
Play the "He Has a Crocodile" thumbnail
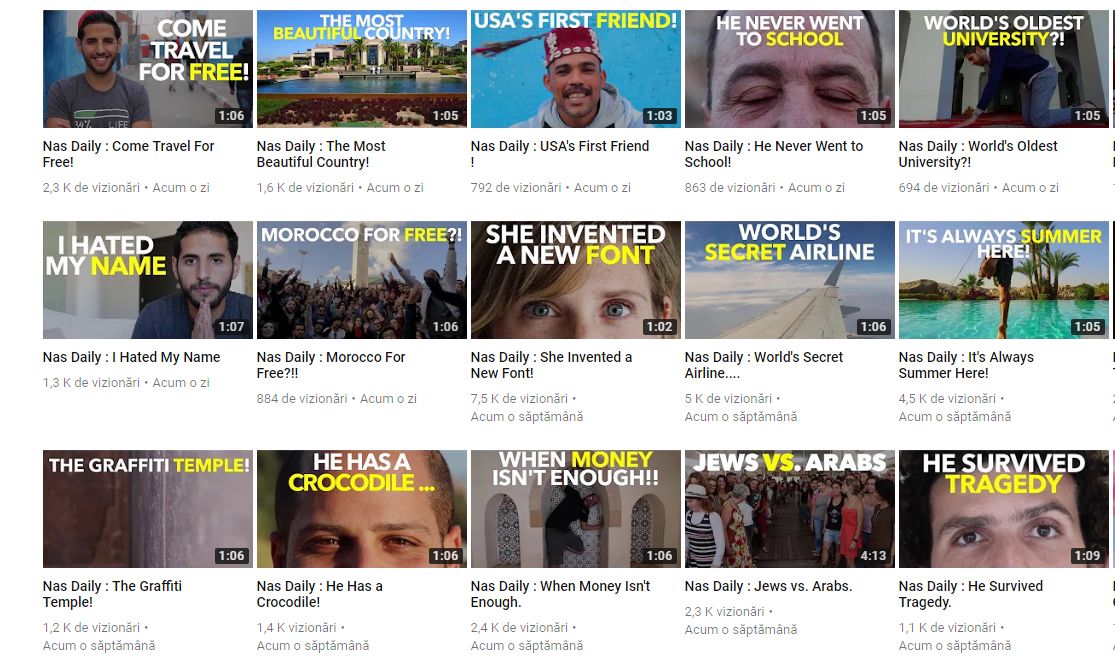tap(361, 509)
